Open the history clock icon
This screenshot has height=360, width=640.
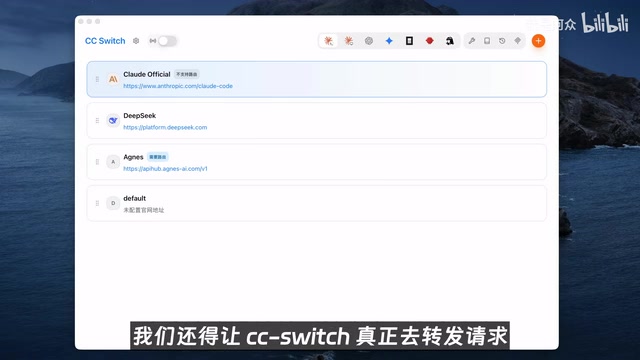click(502, 41)
